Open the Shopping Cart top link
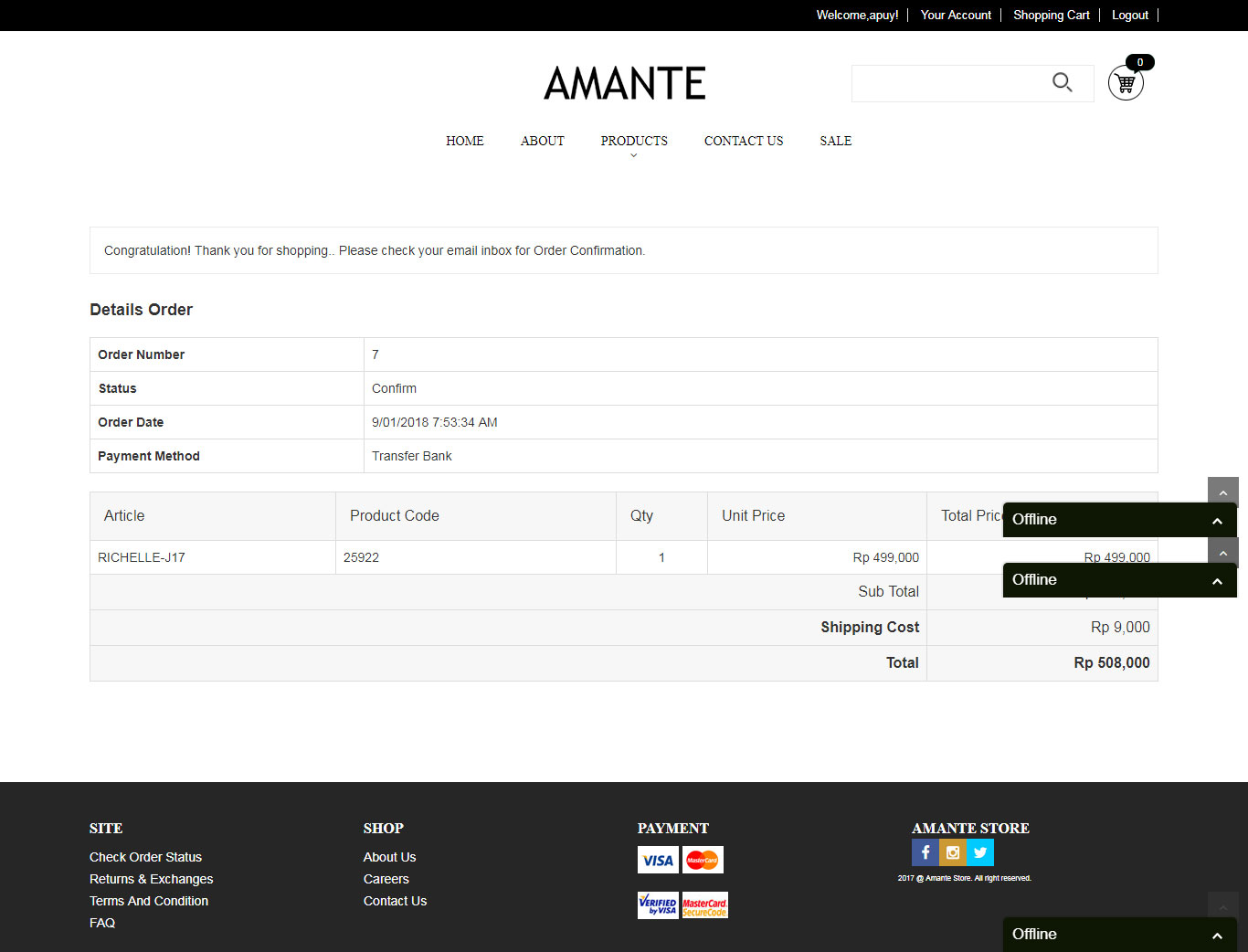This screenshot has height=952, width=1248. pos(1052,15)
